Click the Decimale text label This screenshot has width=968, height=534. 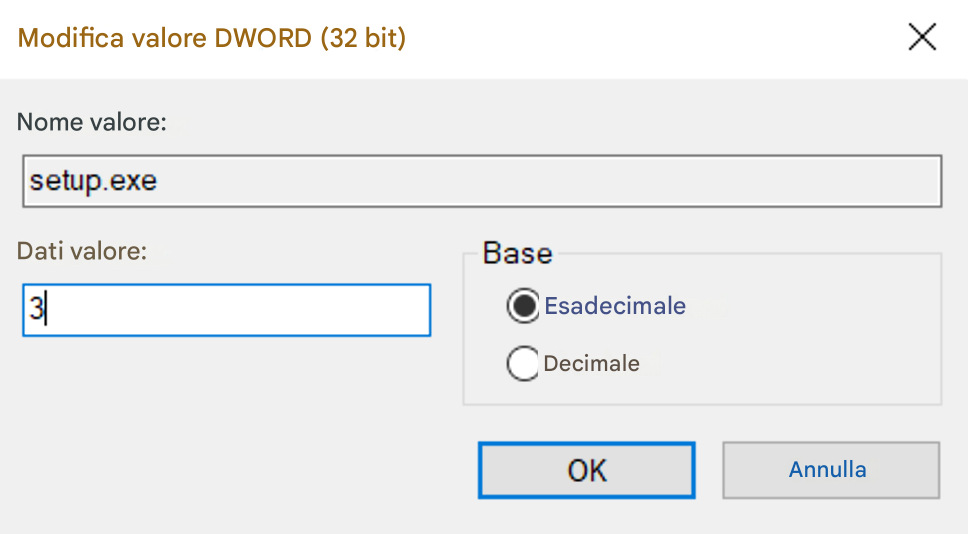coord(591,364)
